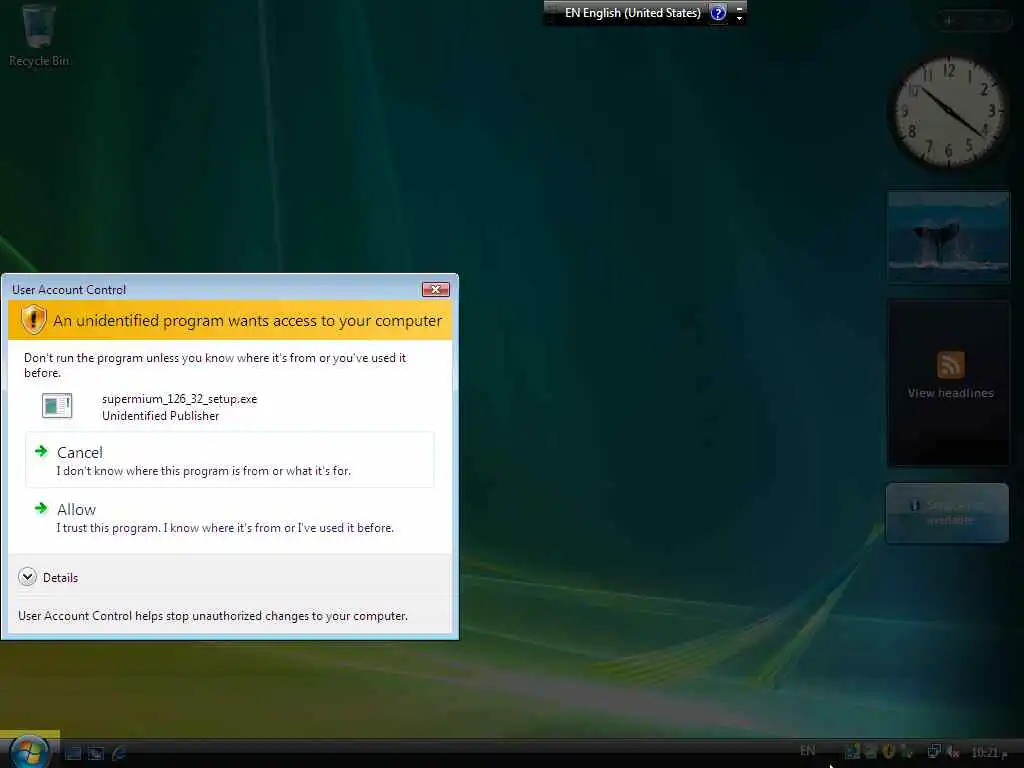Click the green arrow beside Allow
Image resolution: width=1024 pixels, height=768 pixels.
click(41, 507)
